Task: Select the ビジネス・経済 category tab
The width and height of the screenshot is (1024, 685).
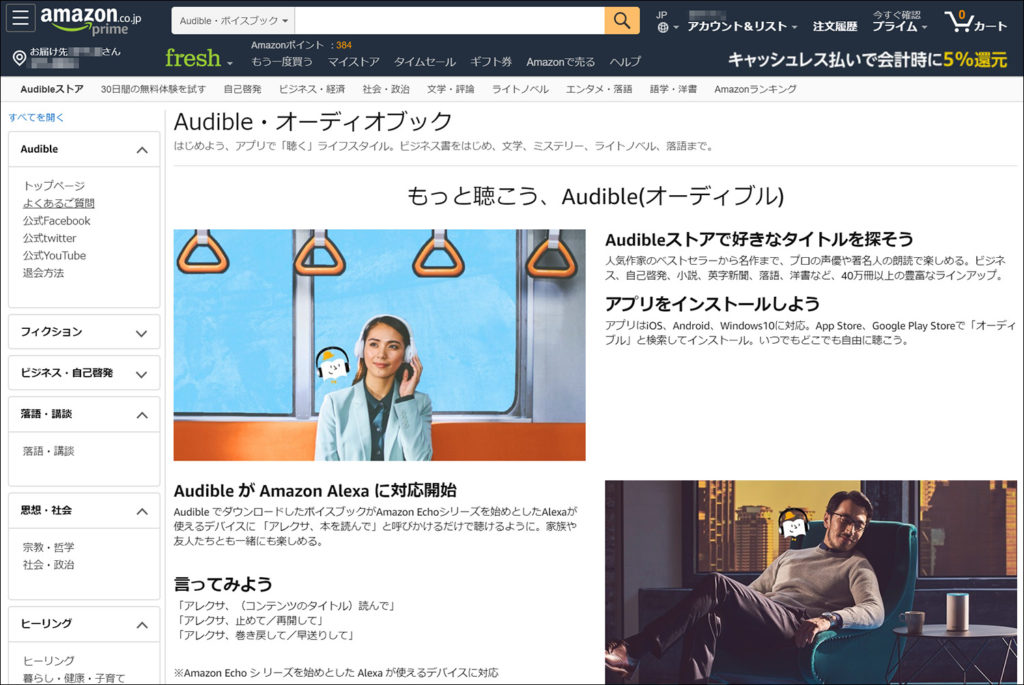Action: [312, 89]
